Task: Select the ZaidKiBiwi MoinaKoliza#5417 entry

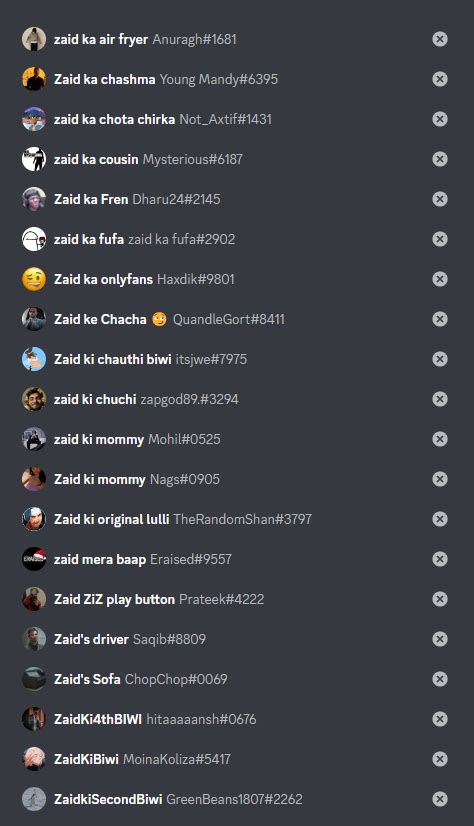Action: click(237, 759)
